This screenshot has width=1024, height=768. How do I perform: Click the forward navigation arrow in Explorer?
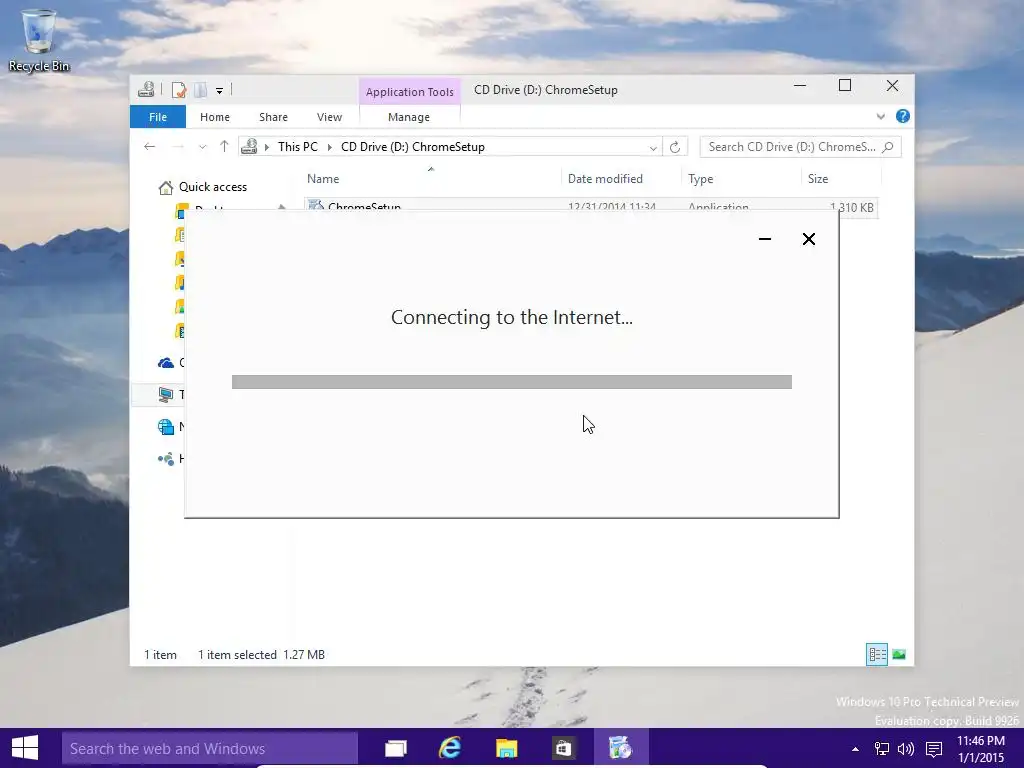[x=178, y=147]
